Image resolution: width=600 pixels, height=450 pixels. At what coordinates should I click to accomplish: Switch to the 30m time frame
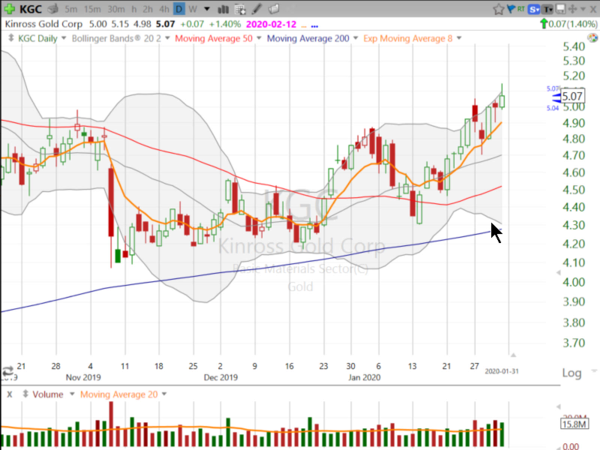point(116,9)
